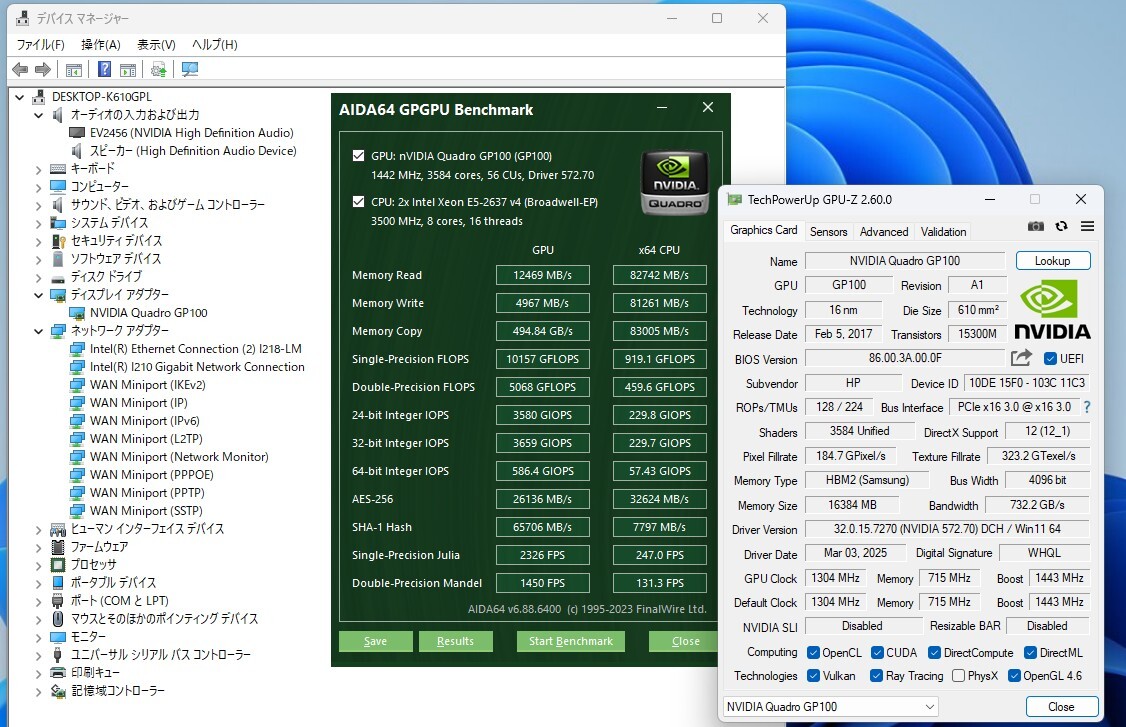Select WAN Miniport (PPPOE) device
1126x727 pixels.
[x=152, y=474]
